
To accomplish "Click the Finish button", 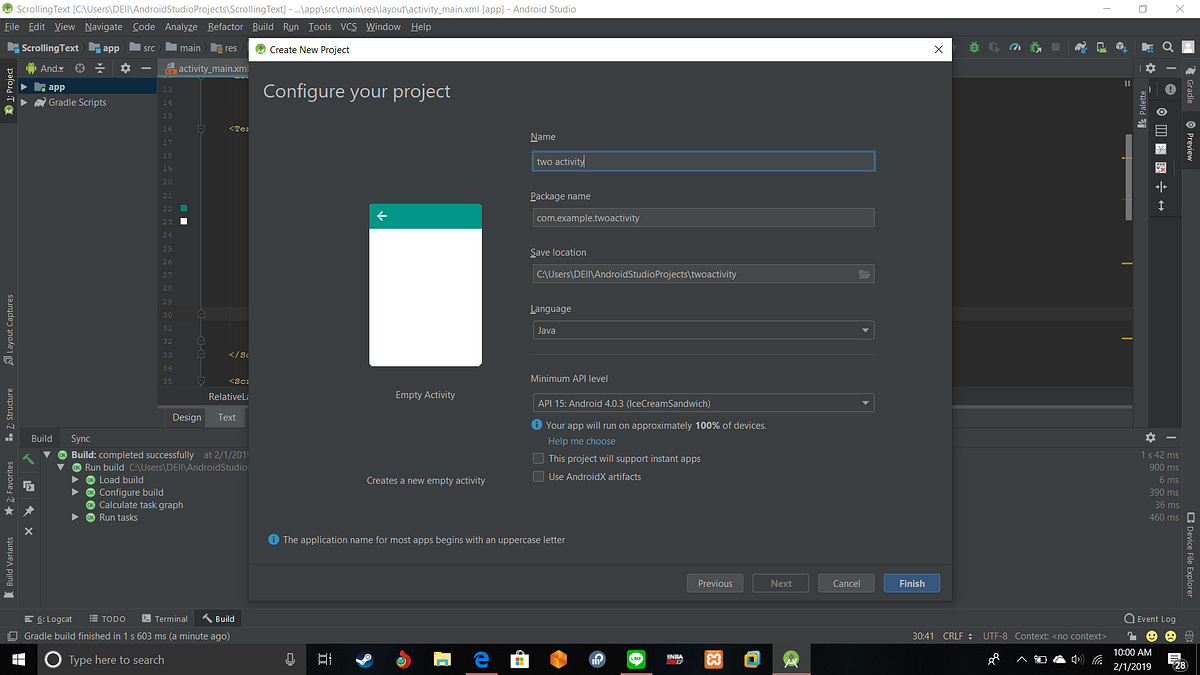I will (911, 583).
